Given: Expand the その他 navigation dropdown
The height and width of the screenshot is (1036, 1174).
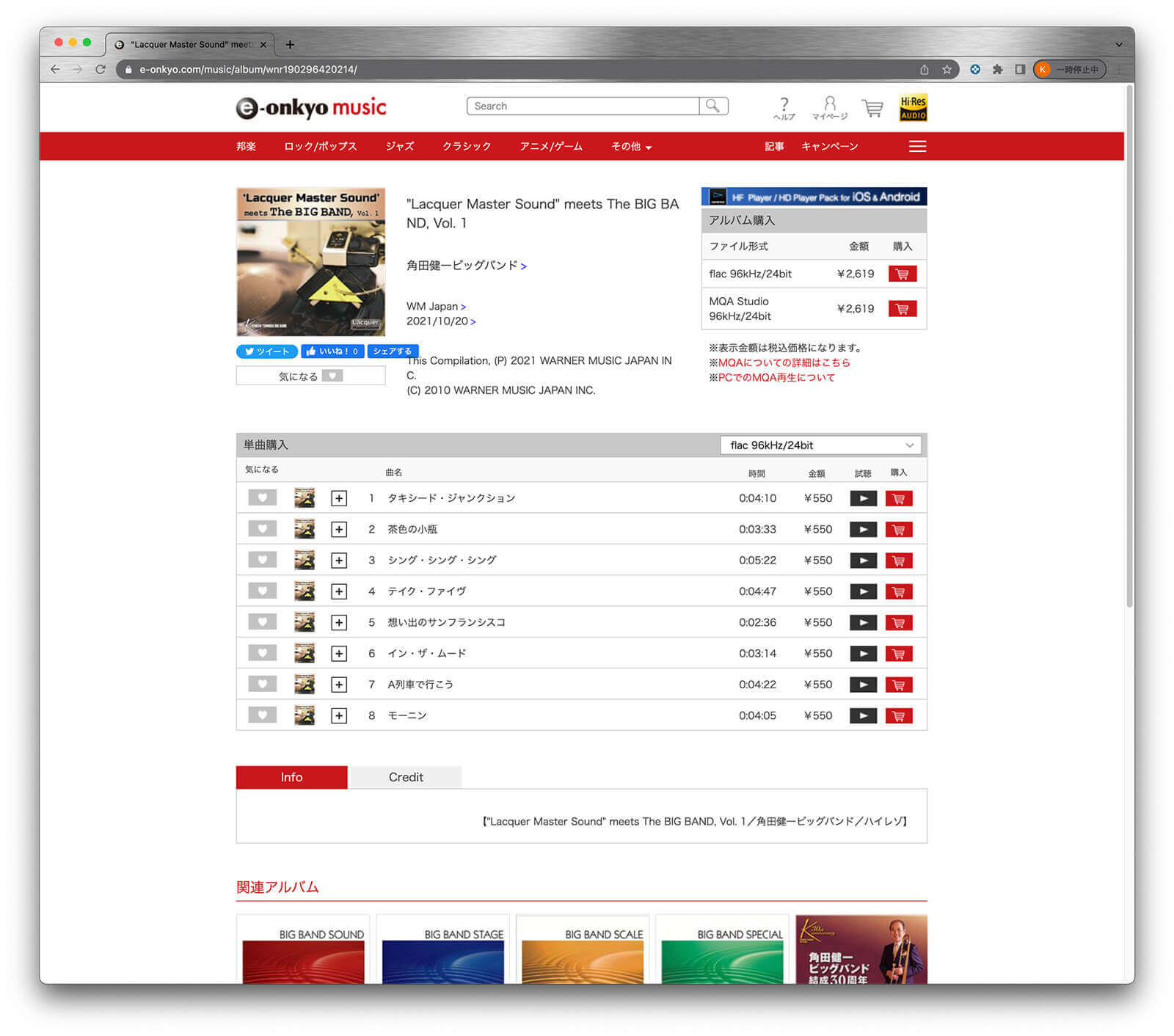Looking at the screenshot, I should click(631, 147).
